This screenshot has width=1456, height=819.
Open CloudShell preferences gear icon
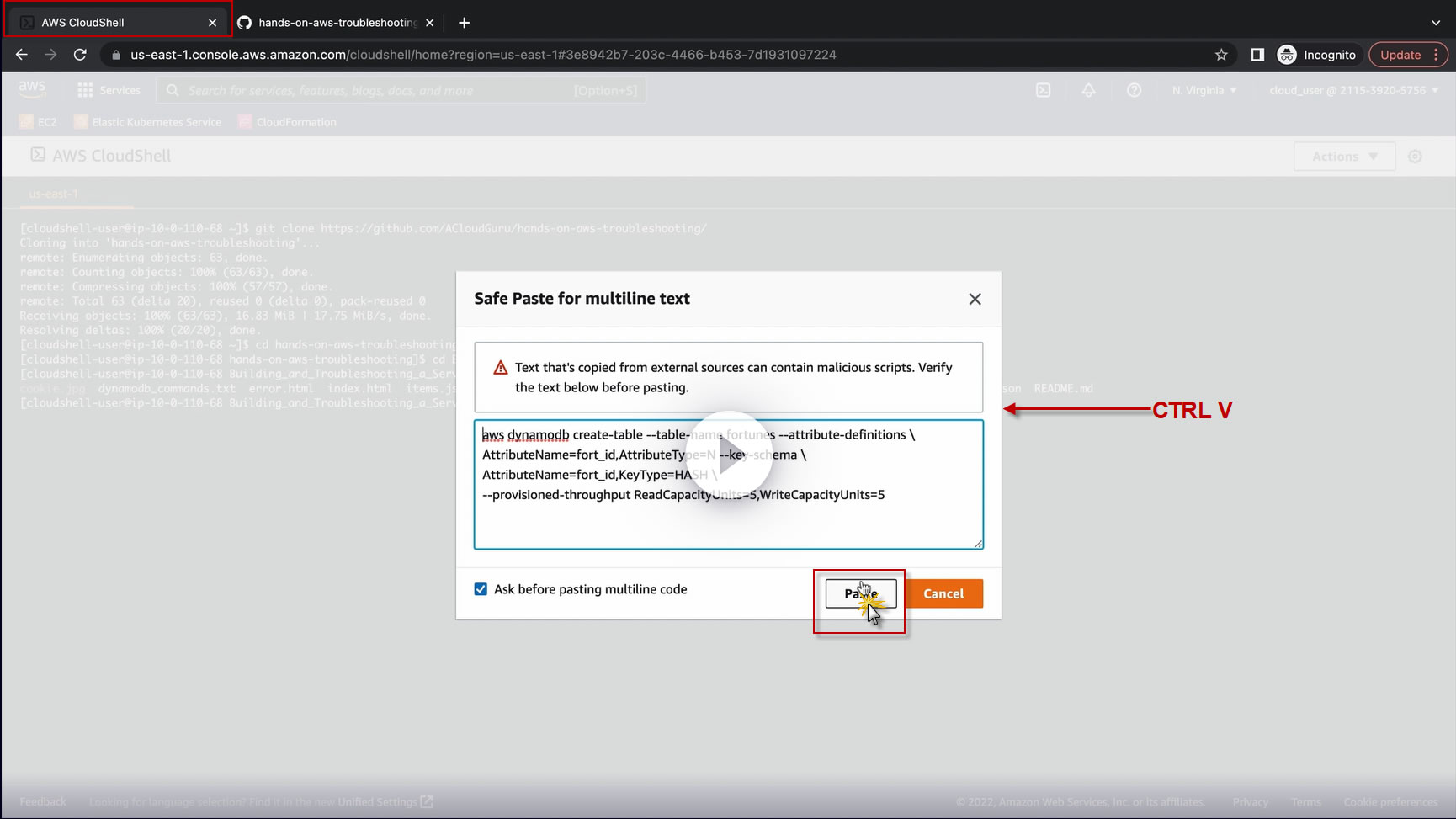(x=1416, y=157)
